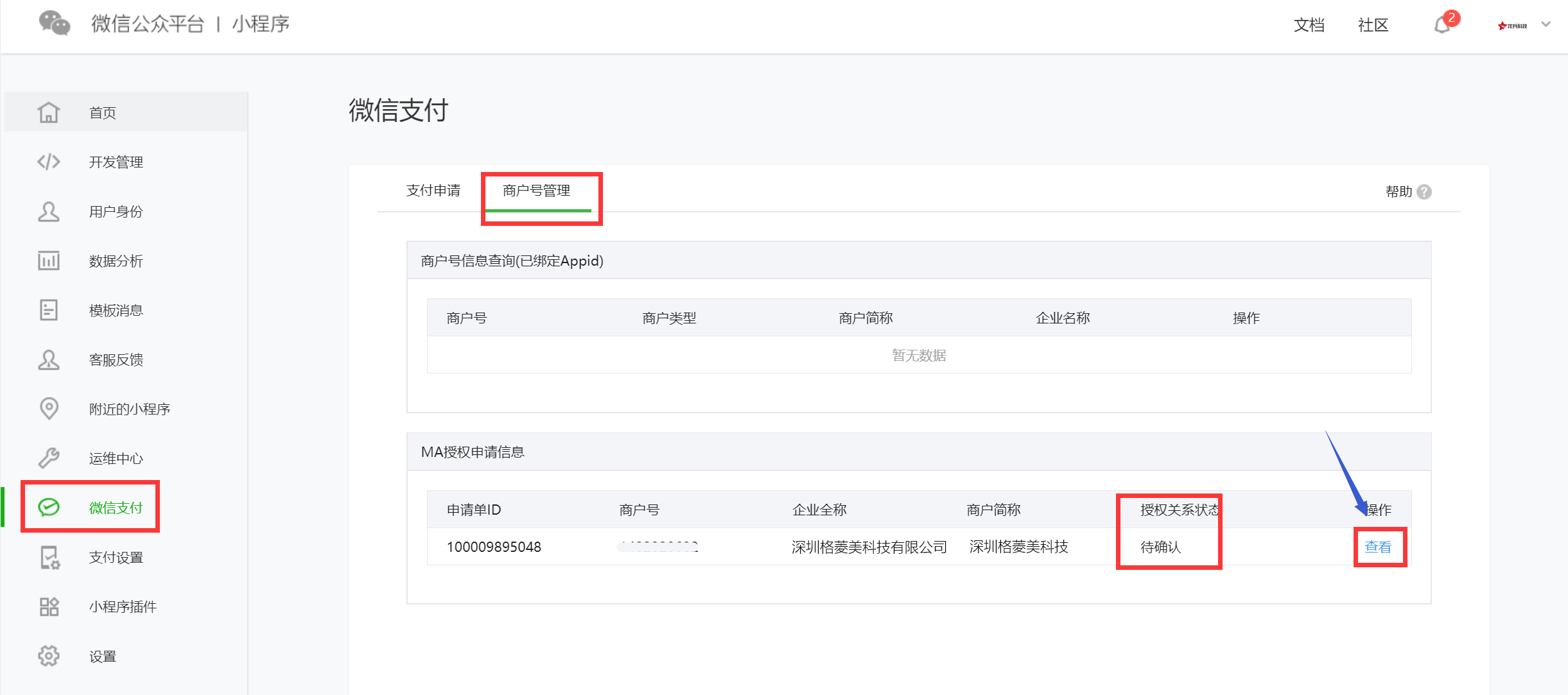Click the 小程序 text in header
Screen dimensions: 1568x695
pyautogui.click(x=261, y=24)
